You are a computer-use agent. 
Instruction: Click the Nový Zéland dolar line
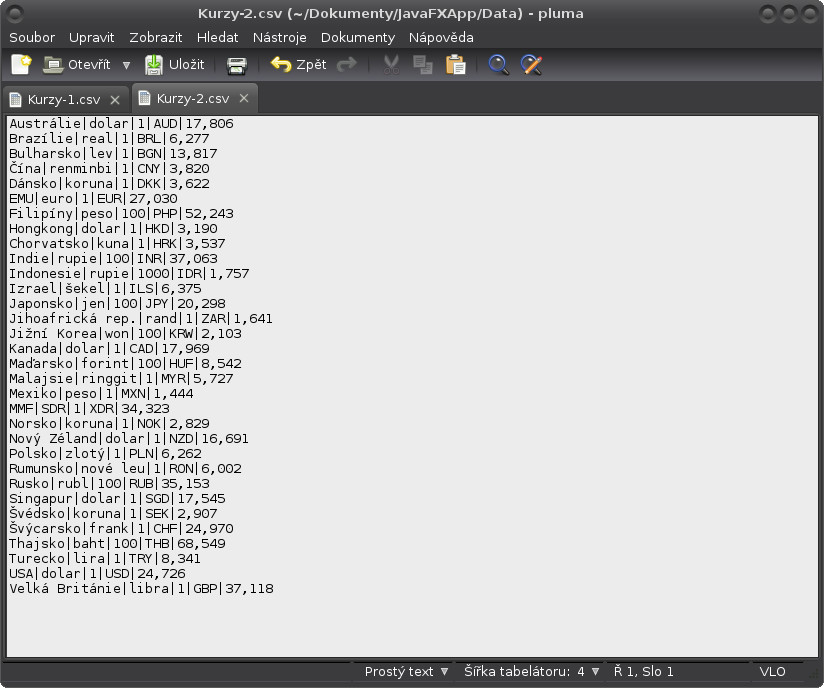pyautogui.click(x=129, y=438)
